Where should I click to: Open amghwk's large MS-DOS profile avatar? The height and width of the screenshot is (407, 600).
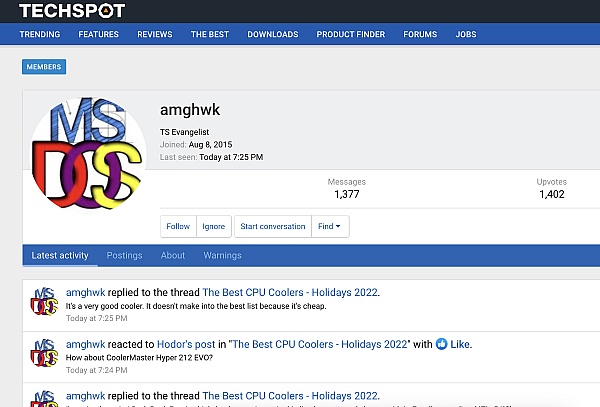(88, 153)
